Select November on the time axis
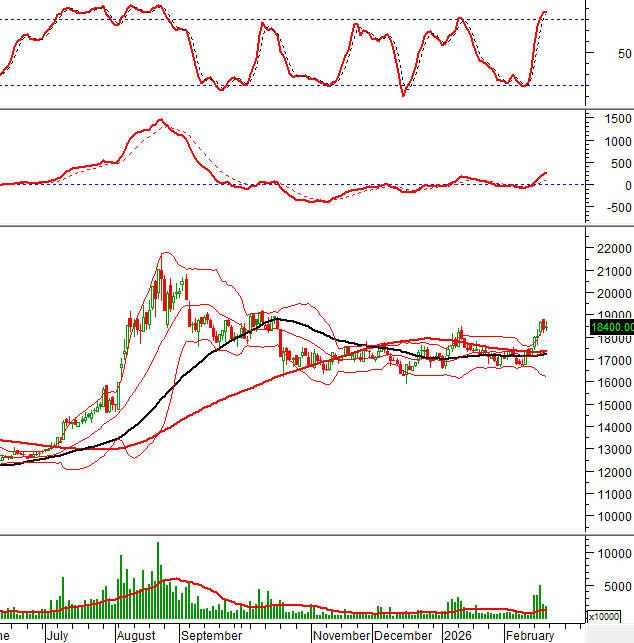This screenshot has height=643, width=634. click(341, 635)
